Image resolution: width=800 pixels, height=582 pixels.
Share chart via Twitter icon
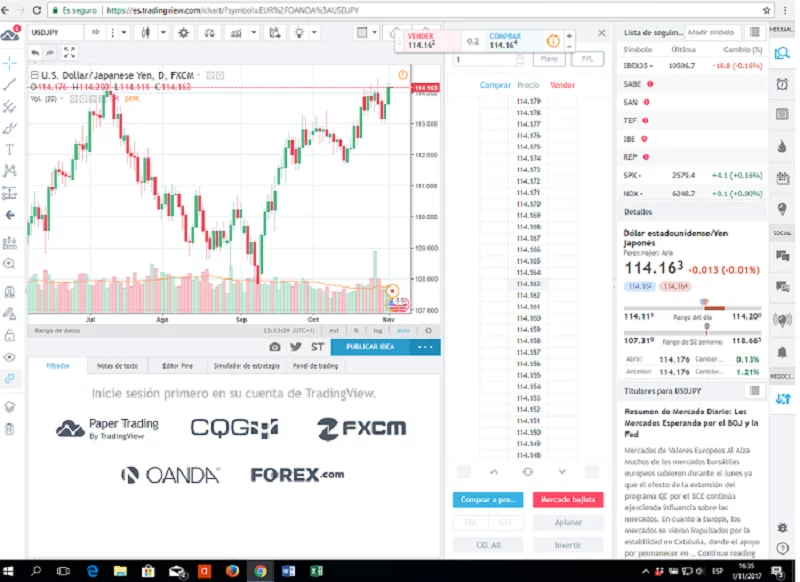pos(296,347)
